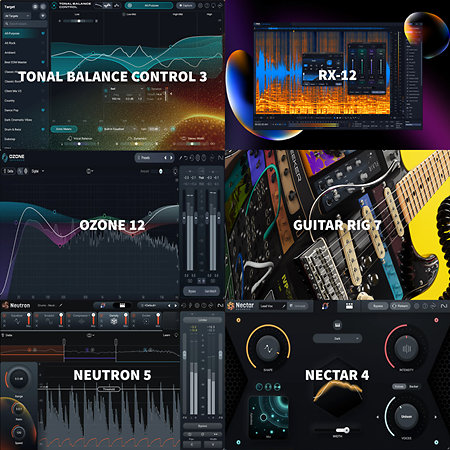Select the Exciter module tile in Neutron
The height and width of the screenshot is (450, 450).
coord(146,320)
